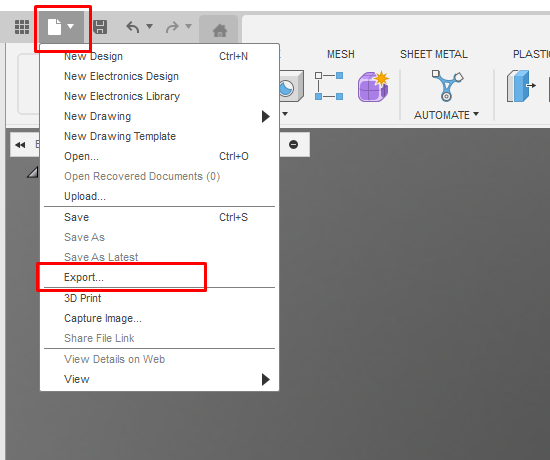Click the Redo arrow icon

(172, 27)
